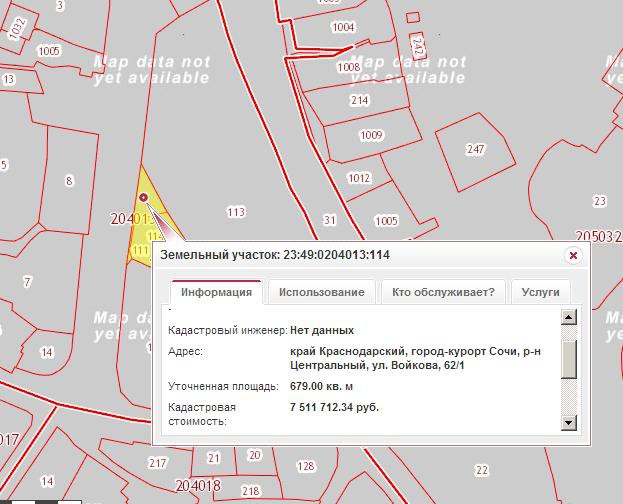Open the Использование tab
This screenshot has width=623, height=504.
(321, 292)
